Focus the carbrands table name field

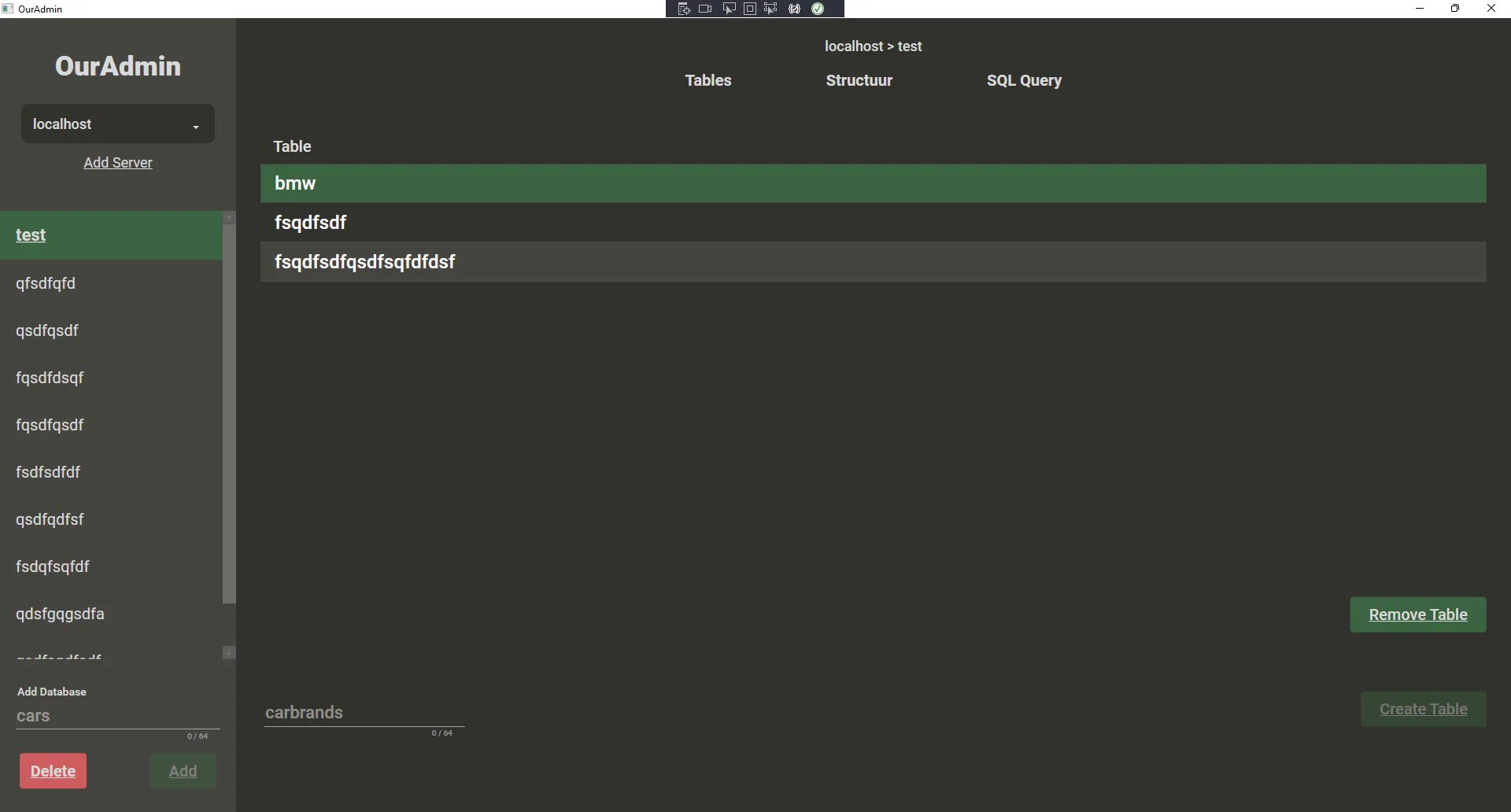point(364,713)
